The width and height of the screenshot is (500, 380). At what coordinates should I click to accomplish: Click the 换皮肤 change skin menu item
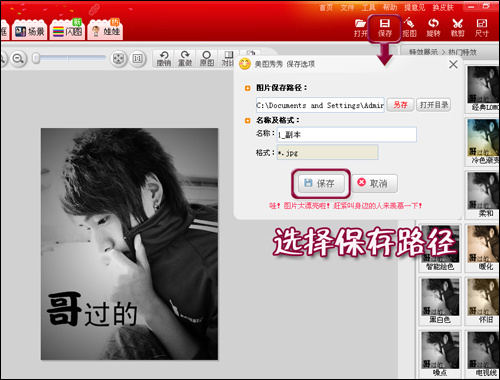[443, 7]
